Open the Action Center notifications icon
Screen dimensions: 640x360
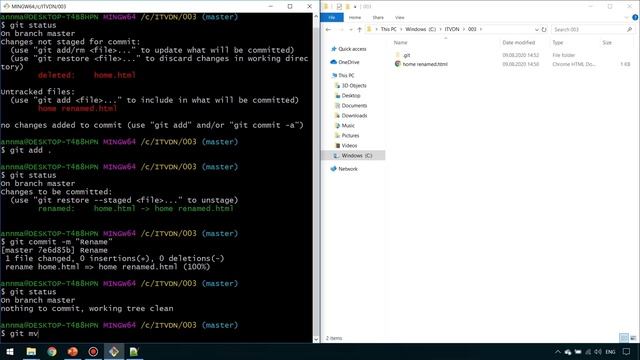pos(627,352)
